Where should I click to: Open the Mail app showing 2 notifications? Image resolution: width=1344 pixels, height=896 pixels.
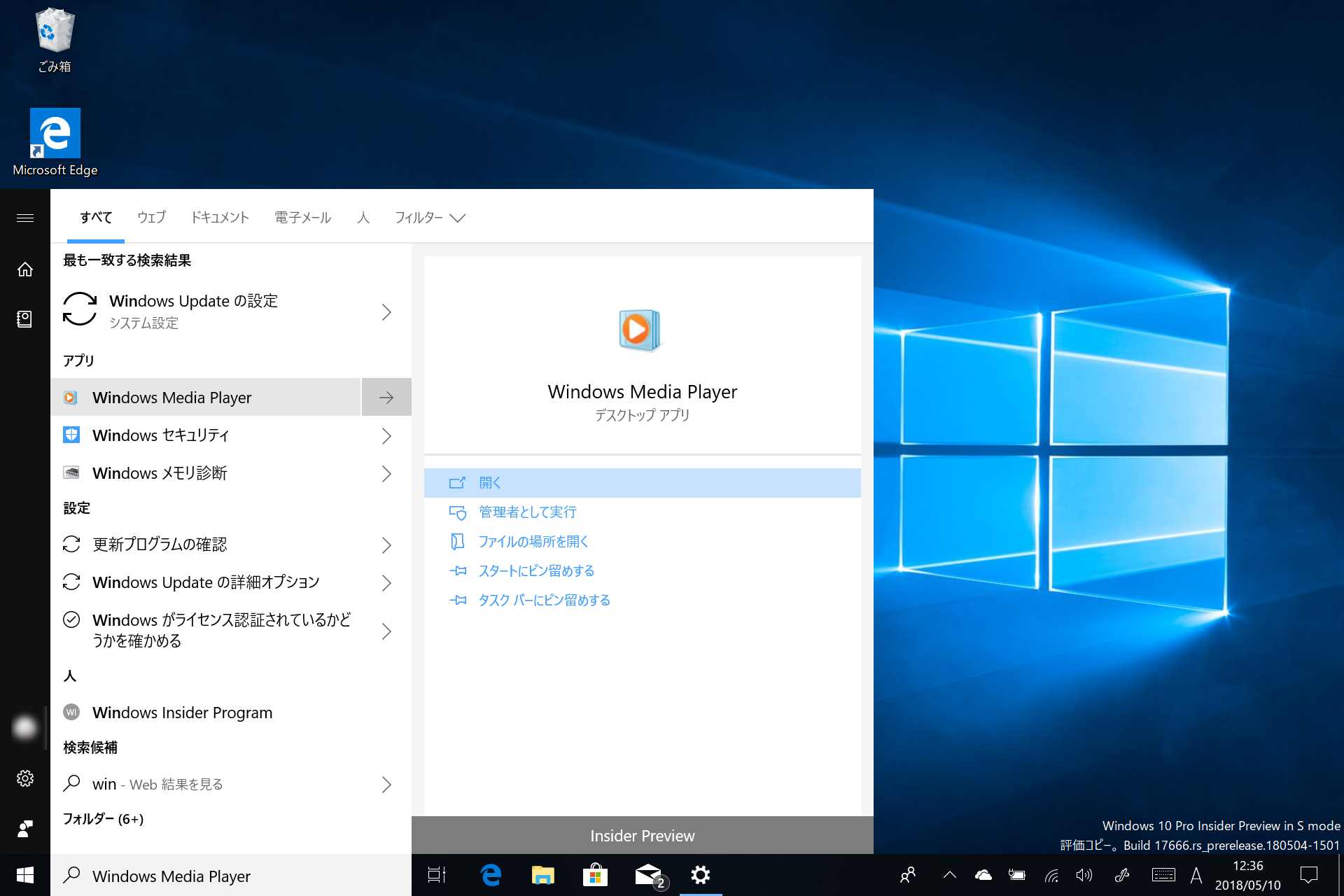pyautogui.click(x=647, y=875)
